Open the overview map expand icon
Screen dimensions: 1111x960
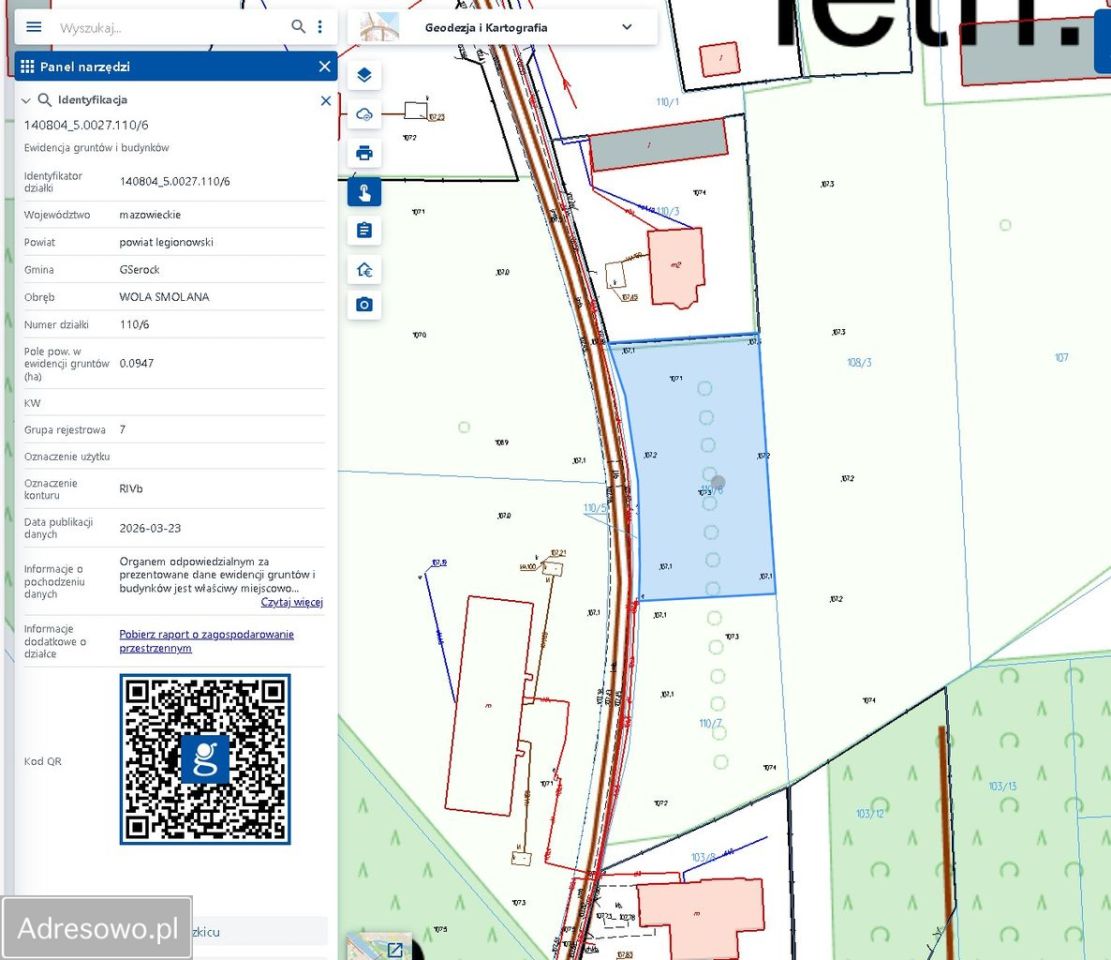(395, 949)
